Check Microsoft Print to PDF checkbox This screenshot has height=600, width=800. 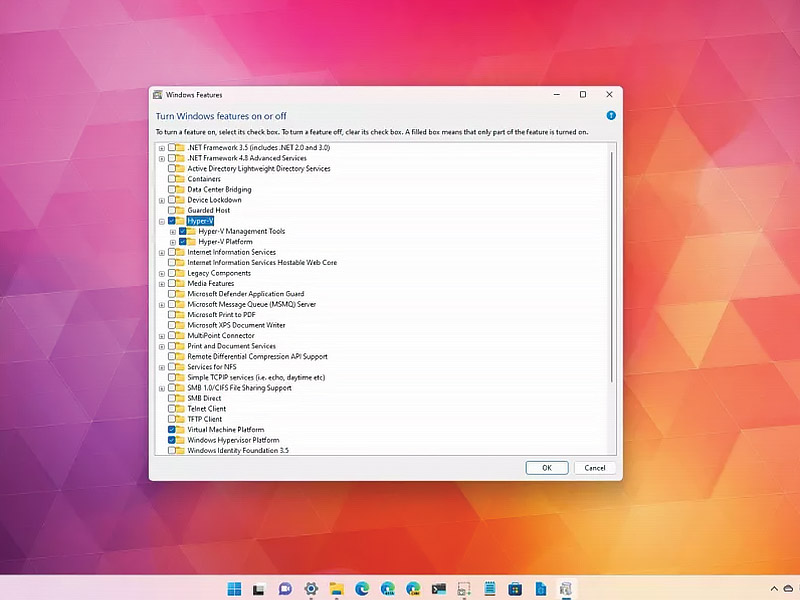pyautogui.click(x=172, y=315)
